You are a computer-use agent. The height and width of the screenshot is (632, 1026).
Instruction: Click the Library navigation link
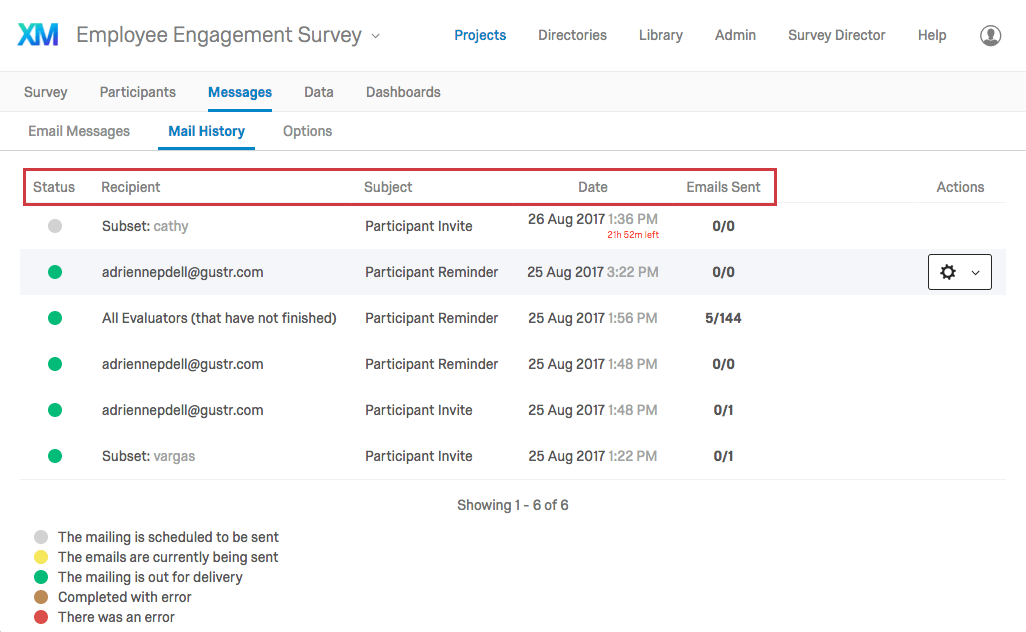pyautogui.click(x=661, y=35)
